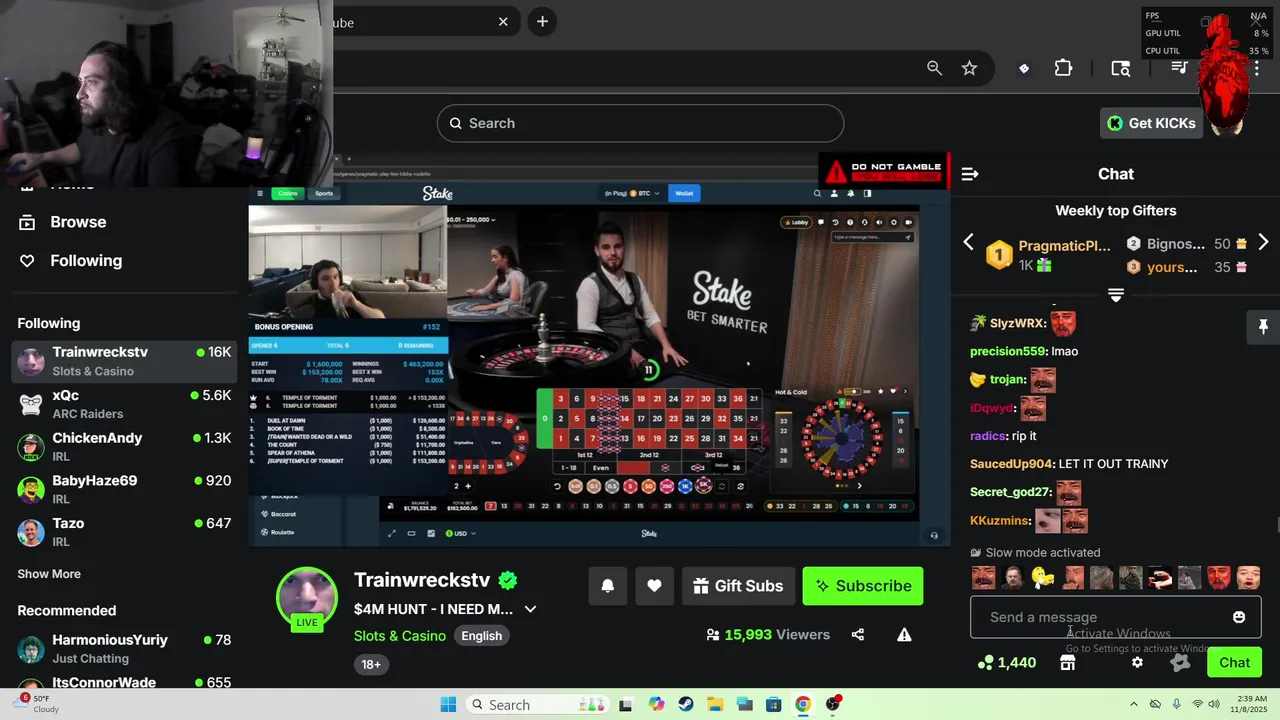The height and width of the screenshot is (720, 1280).
Task: Open the zoom magnifier in the address bar
Action: tap(934, 68)
